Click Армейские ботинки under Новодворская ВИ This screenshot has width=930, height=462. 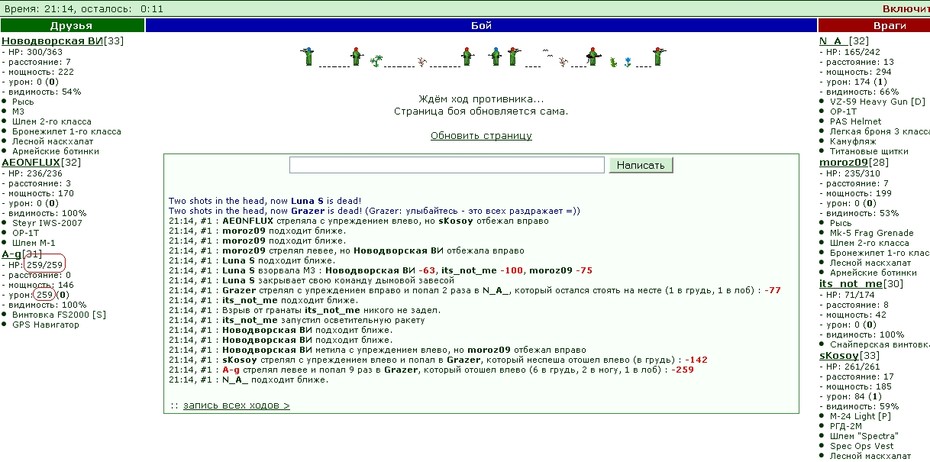pos(55,151)
